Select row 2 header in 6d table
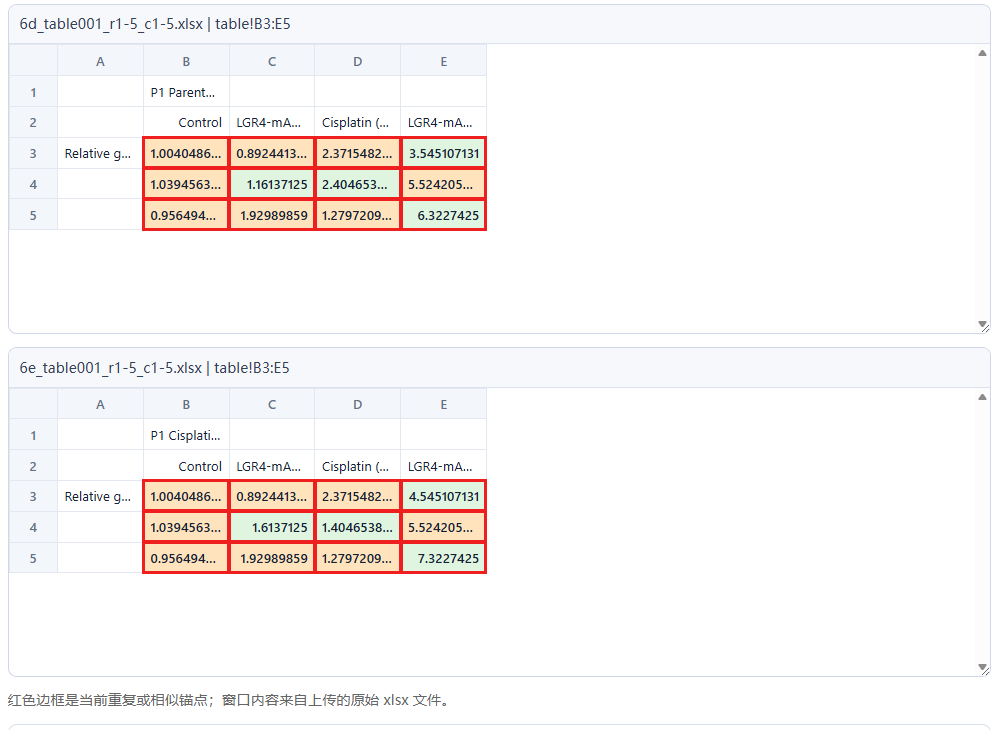Screen dimensions: 1003x730 [33, 122]
